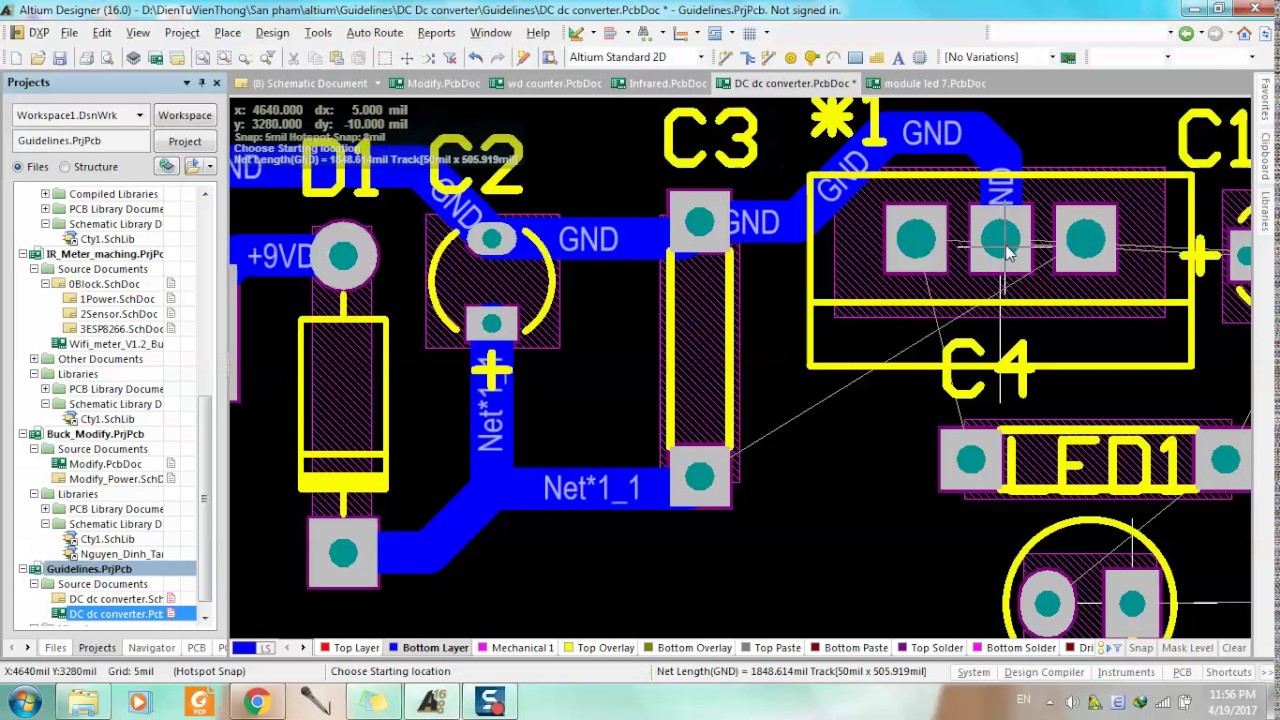
Task: Open the Place menu
Action: (227, 32)
